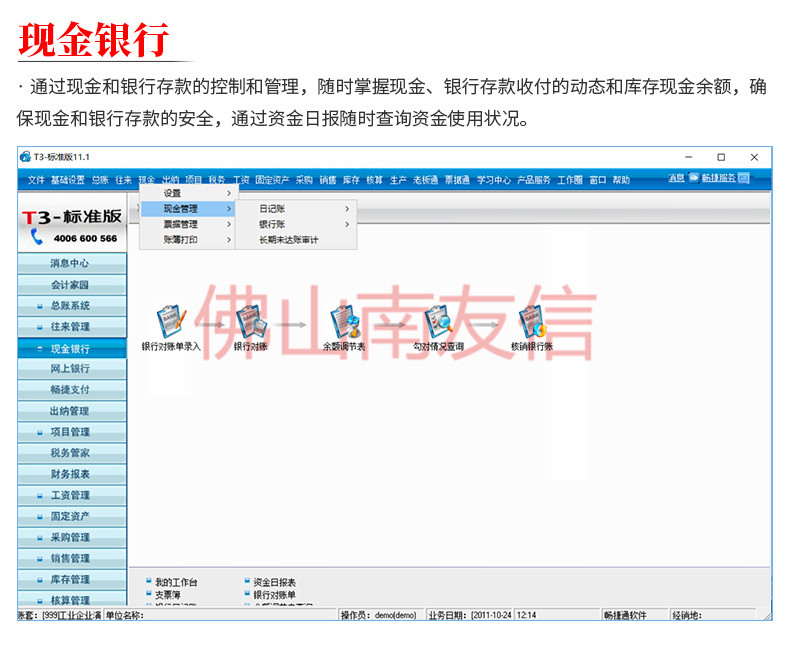Click the 业务日期 2011-10-24 status entry
The height and width of the screenshot is (645, 790).
point(470,615)
